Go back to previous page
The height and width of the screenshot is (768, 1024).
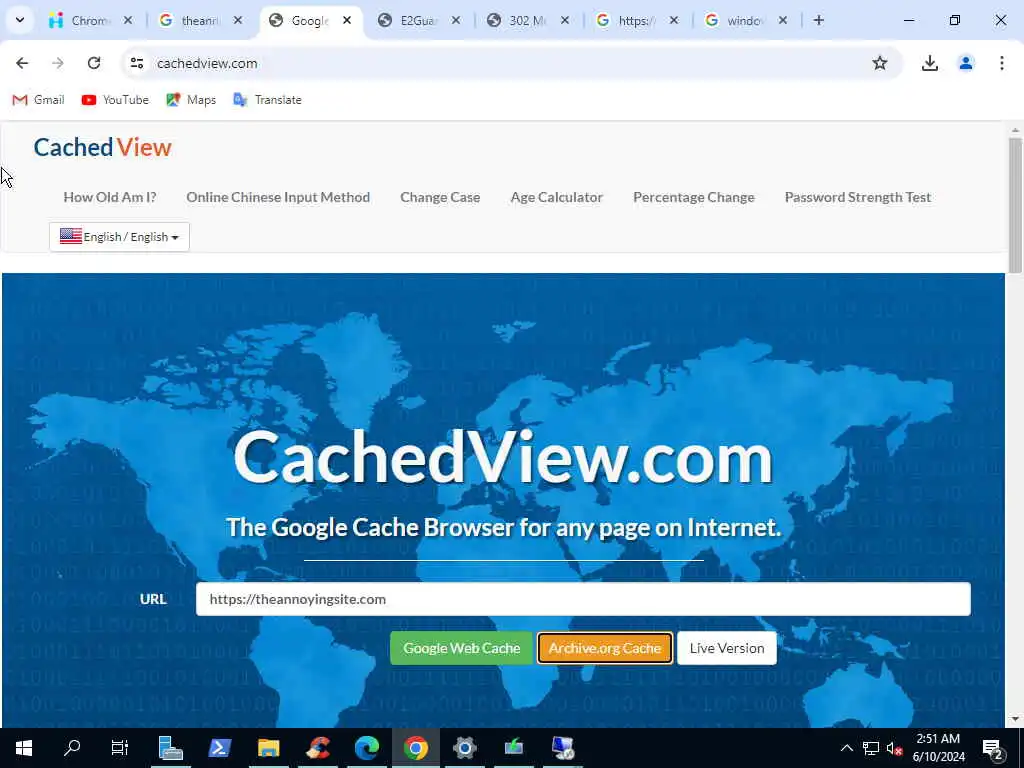click(x=22, y=63)
